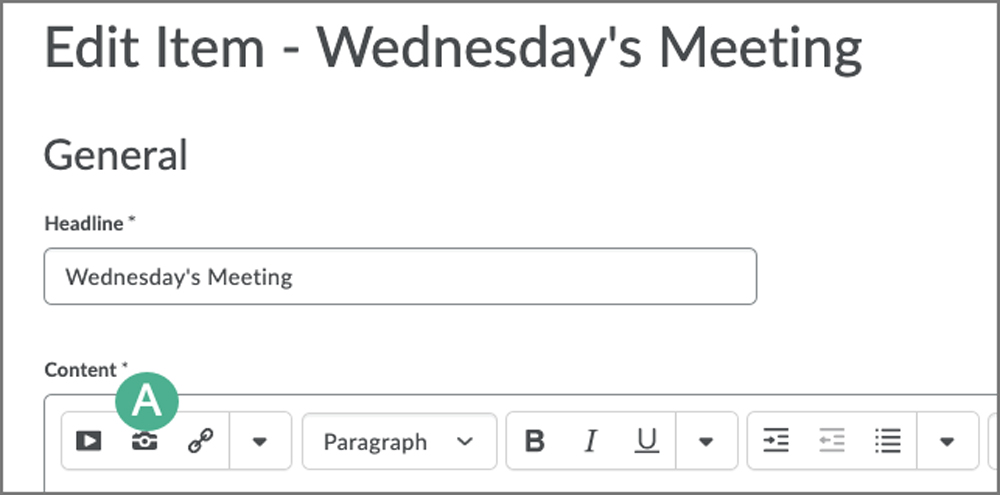Click into the Headline text field

click(x=401, y=276)
